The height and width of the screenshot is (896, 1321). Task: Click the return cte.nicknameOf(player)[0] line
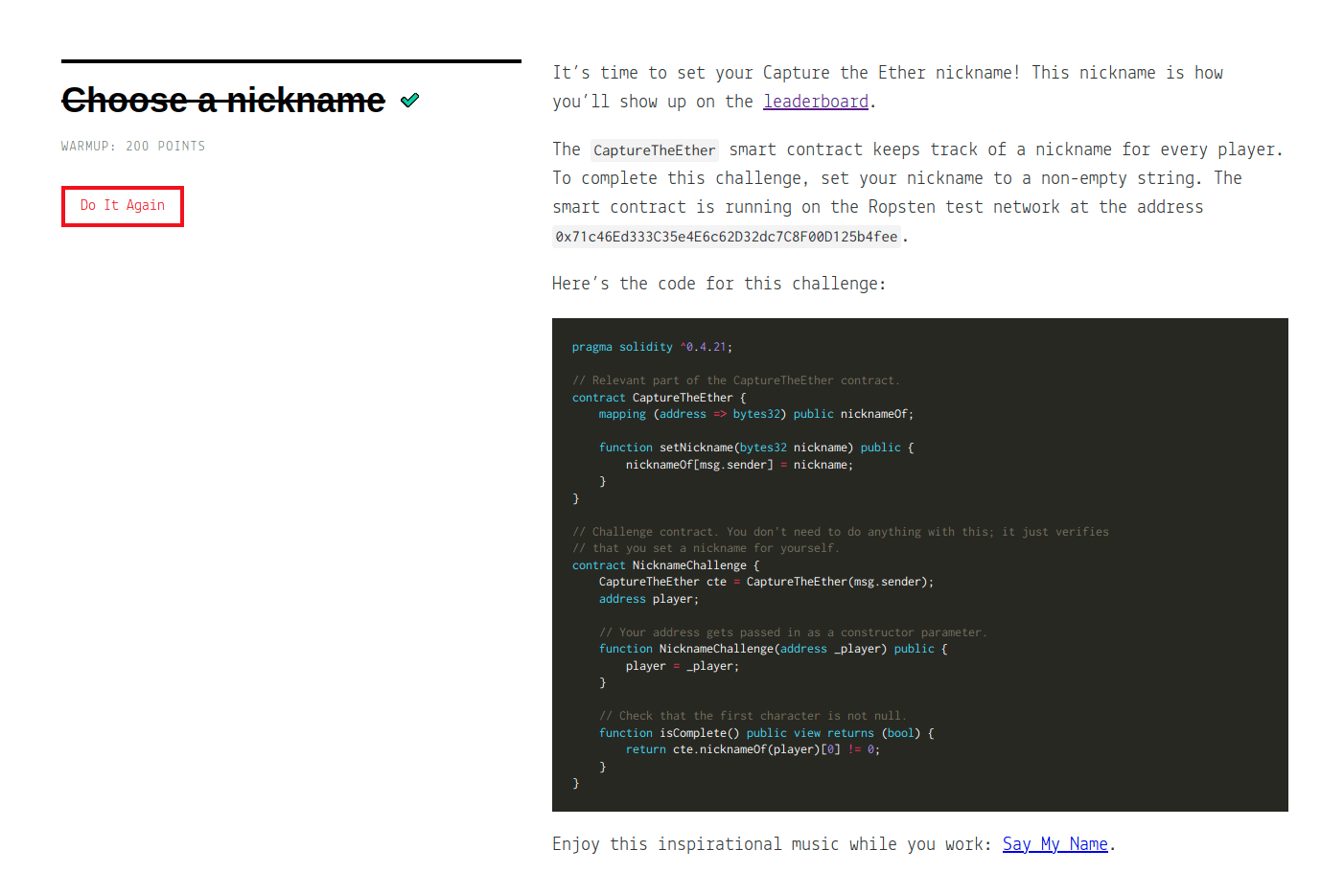(x=753, y=749)
